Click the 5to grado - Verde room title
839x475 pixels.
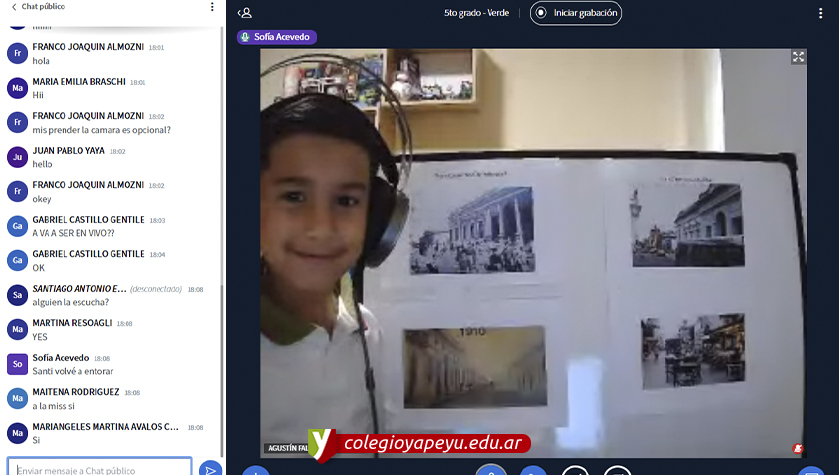[477, 13]
